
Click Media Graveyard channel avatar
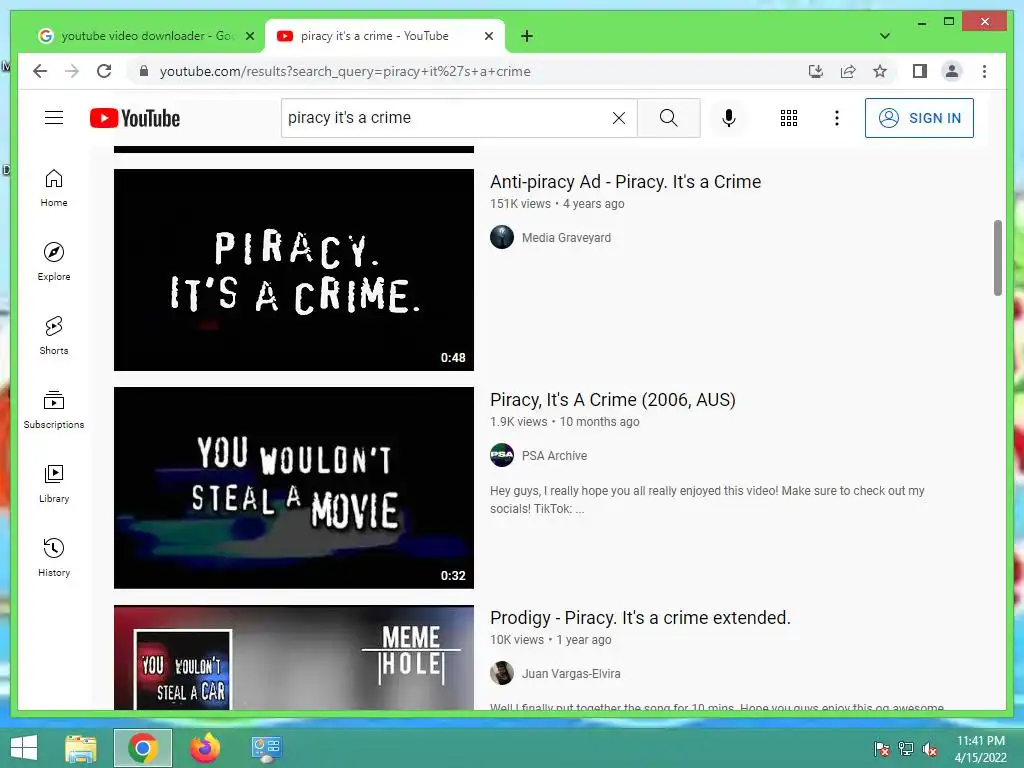pos(502,237)
